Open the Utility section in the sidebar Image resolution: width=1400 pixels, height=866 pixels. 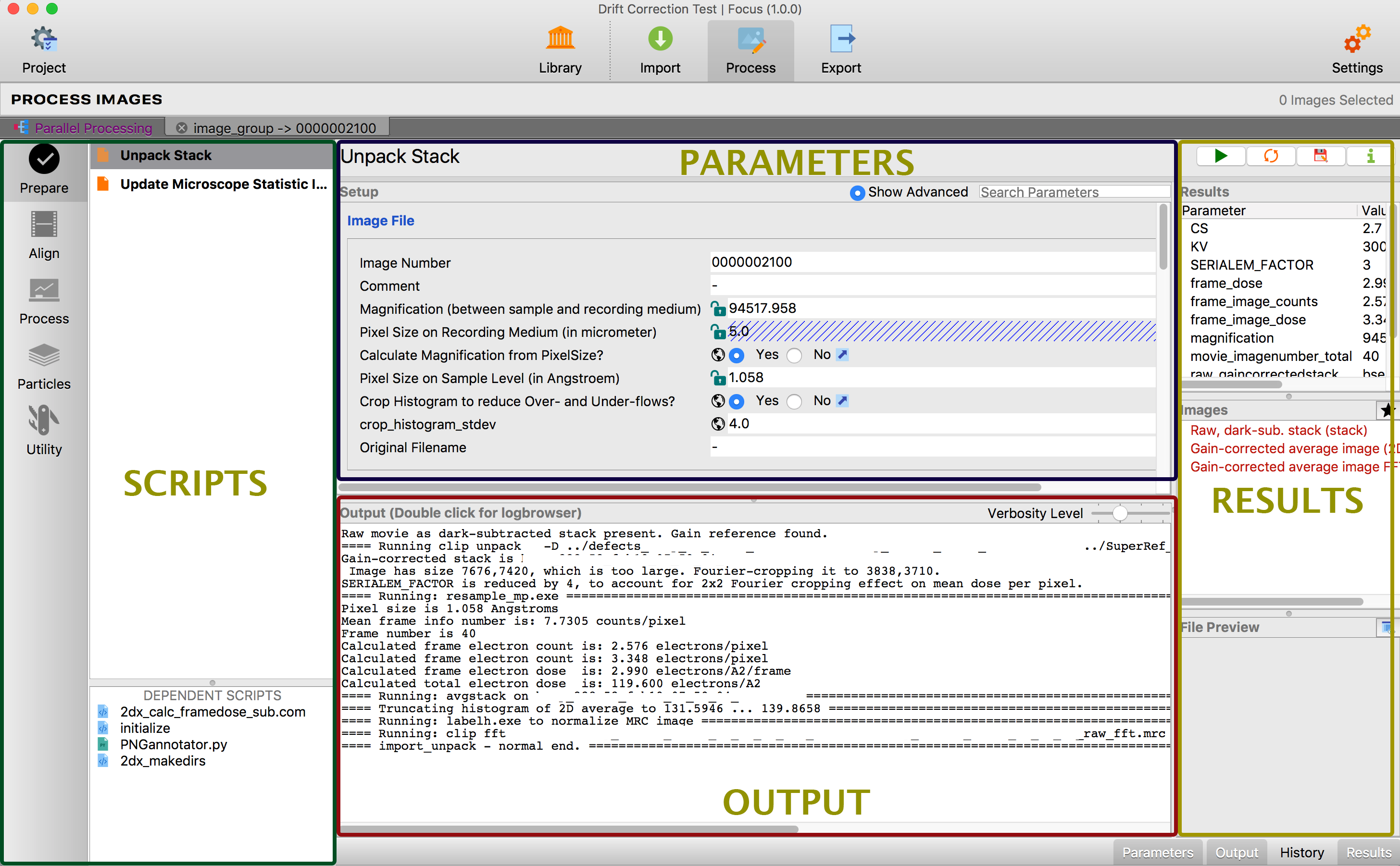tap(44, 431)
